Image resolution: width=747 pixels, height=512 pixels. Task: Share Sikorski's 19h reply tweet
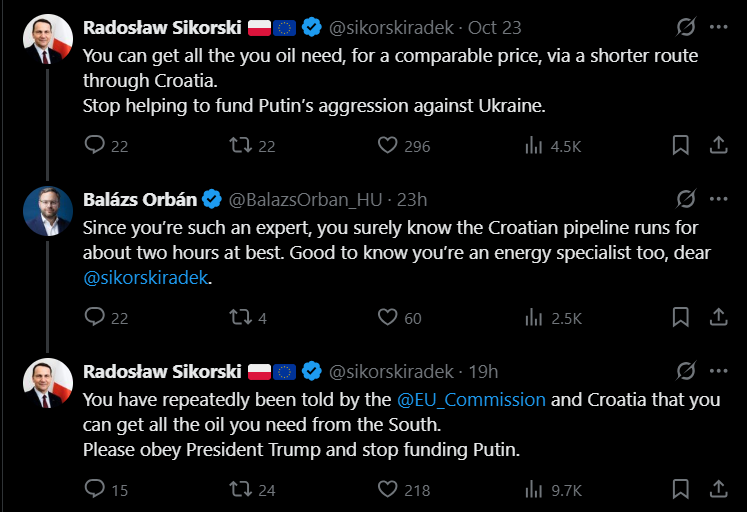[717, 490]
